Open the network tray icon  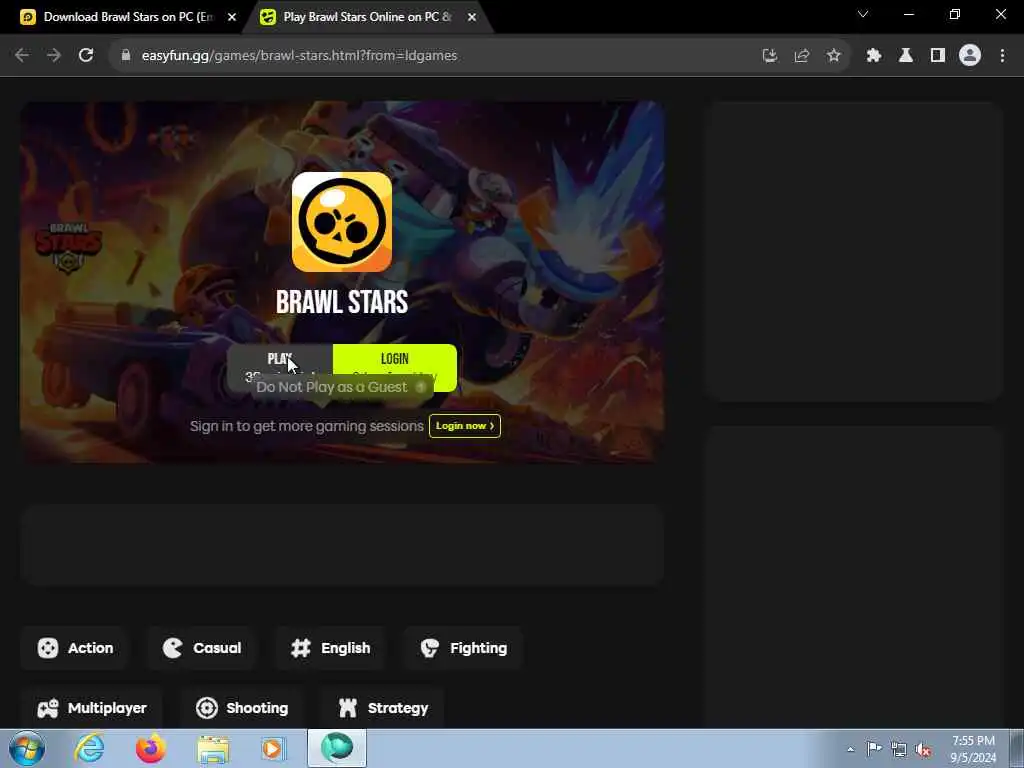(x=899, y=749)
